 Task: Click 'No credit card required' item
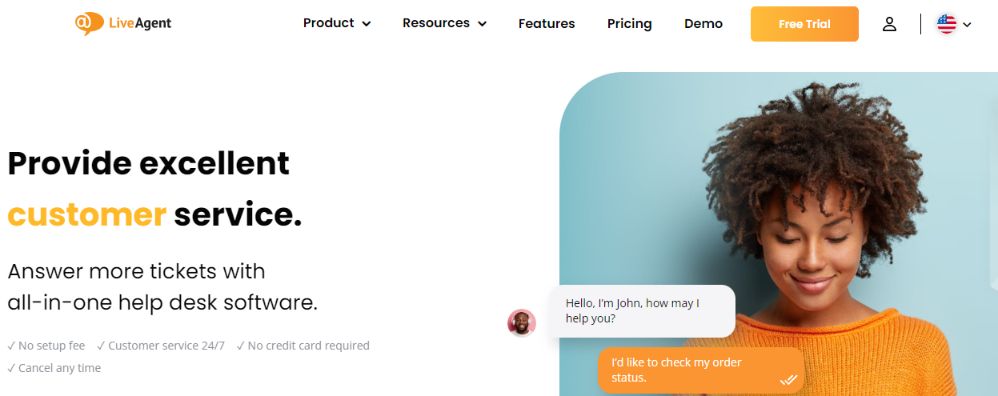[303, 346]
